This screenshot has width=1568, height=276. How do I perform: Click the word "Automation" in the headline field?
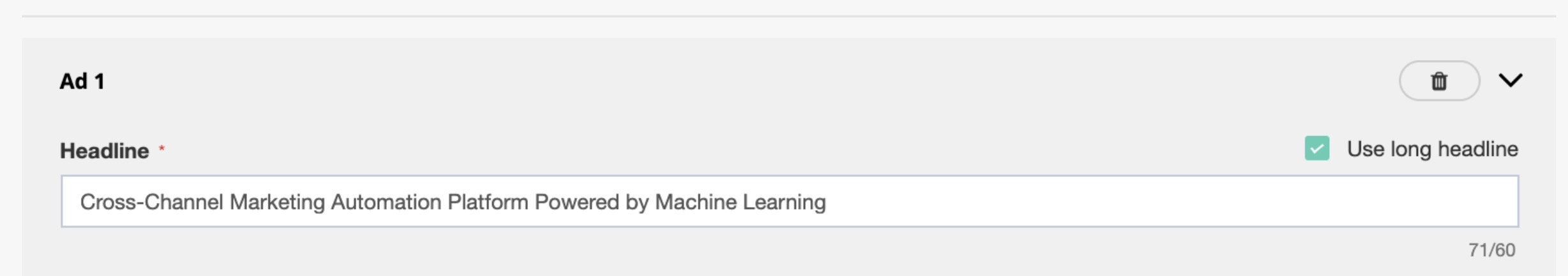[x=386, y=202]
